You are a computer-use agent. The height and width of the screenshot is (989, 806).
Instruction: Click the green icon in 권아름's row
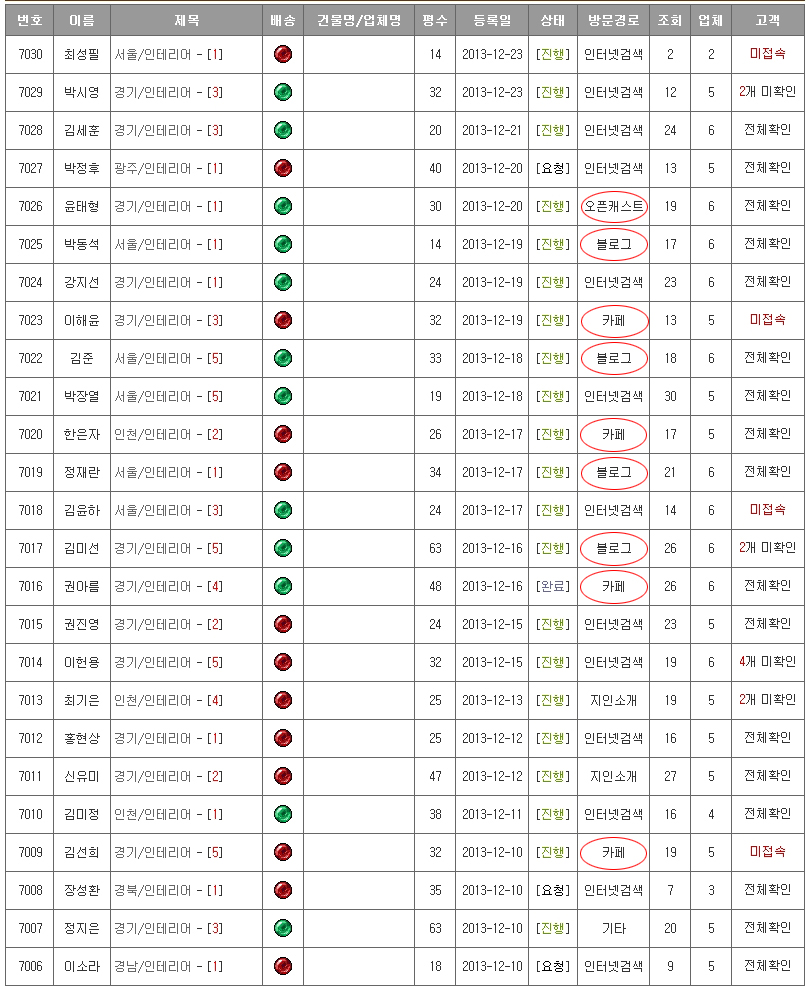[x=283, y=586]
